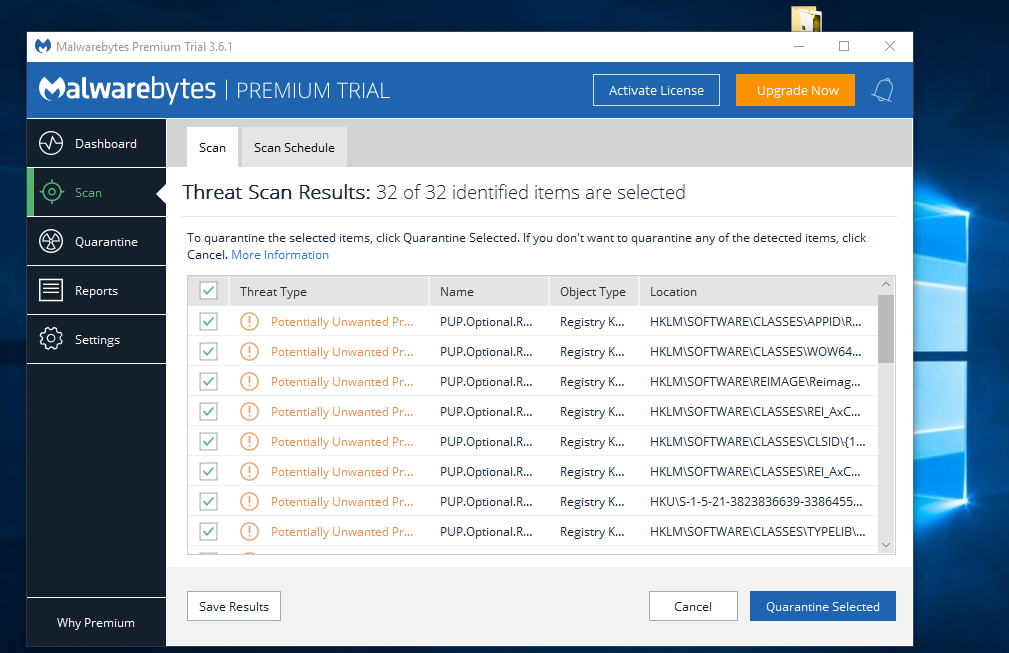Uncheck the TYPELIB registry key item
1009x653 pixels.
pyautogui.click(x=208, y=531)
